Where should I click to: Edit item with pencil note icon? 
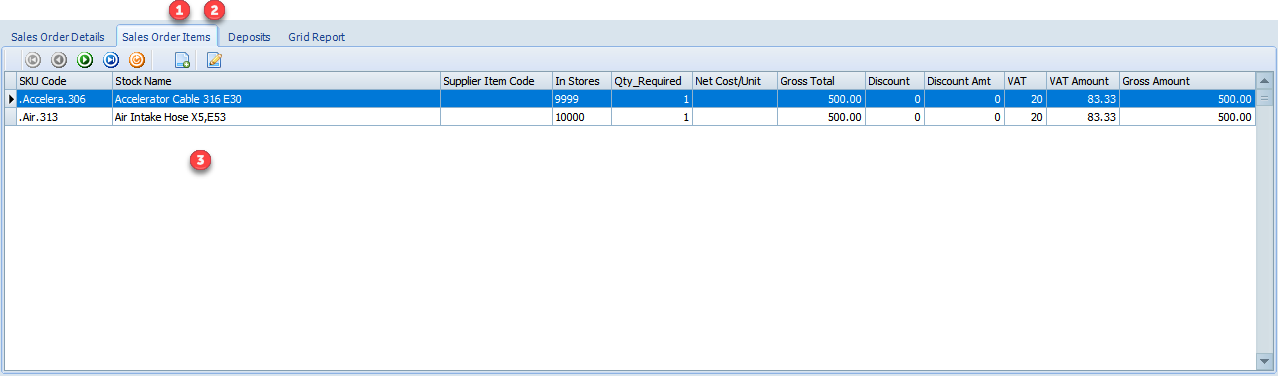[214, 60]
